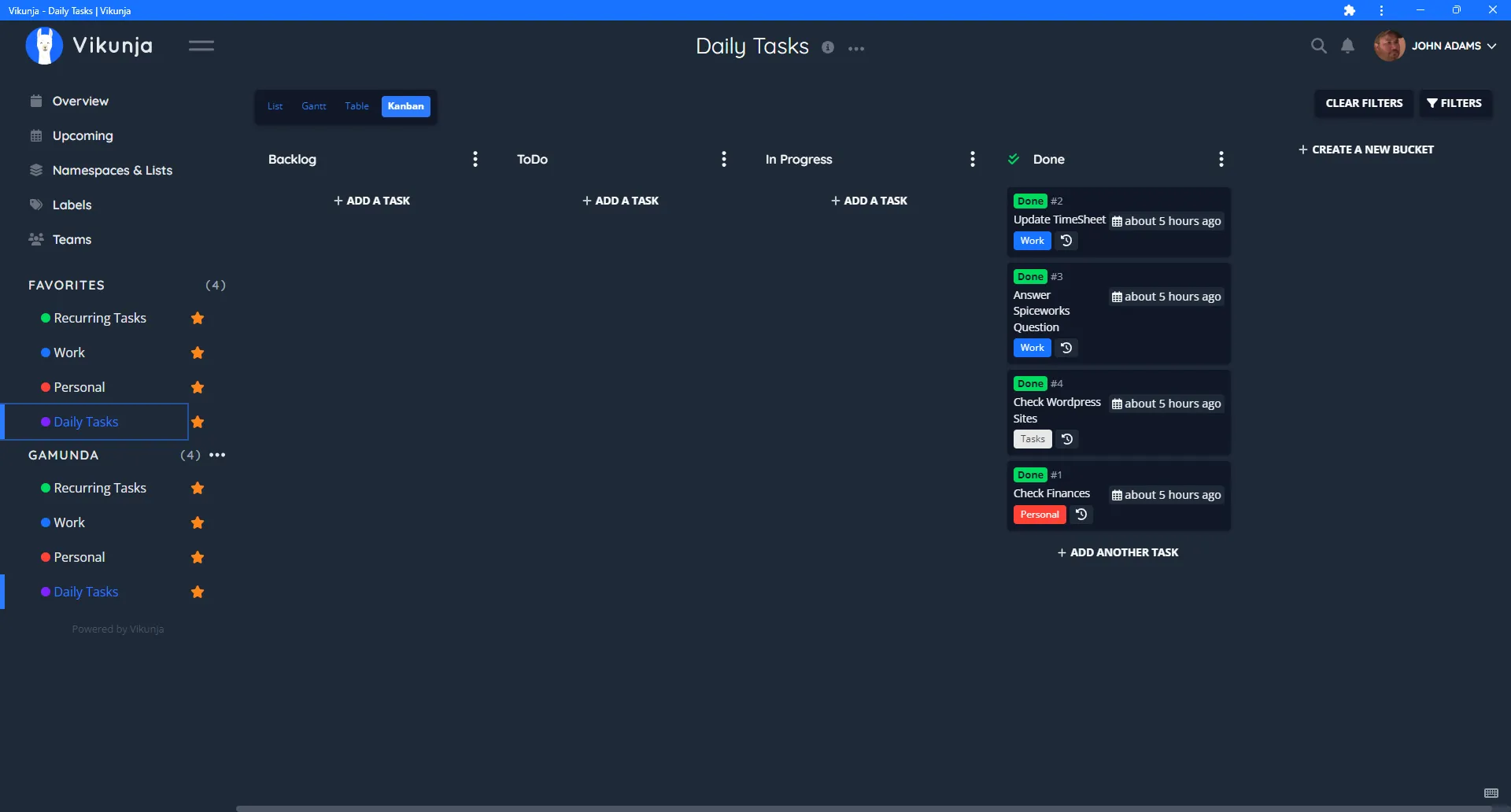Toggle the Work star in Favorites
Viewport: 1511px width, 812px height.
click(x=198, y=352)
